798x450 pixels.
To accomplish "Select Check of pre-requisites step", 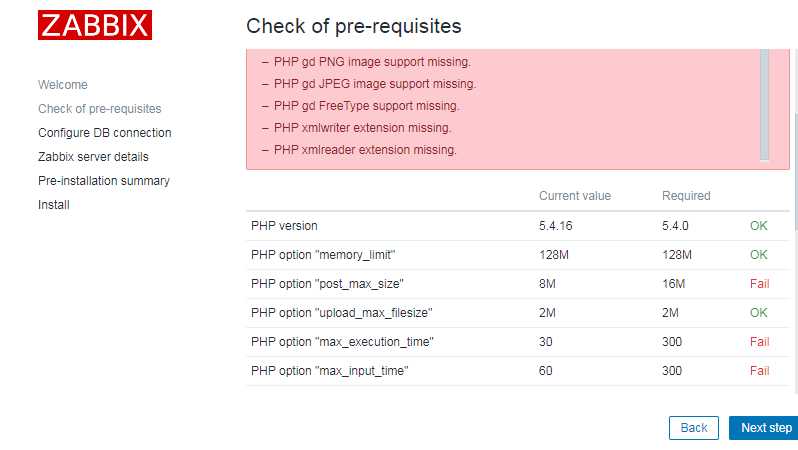I will tap(99, 108).
